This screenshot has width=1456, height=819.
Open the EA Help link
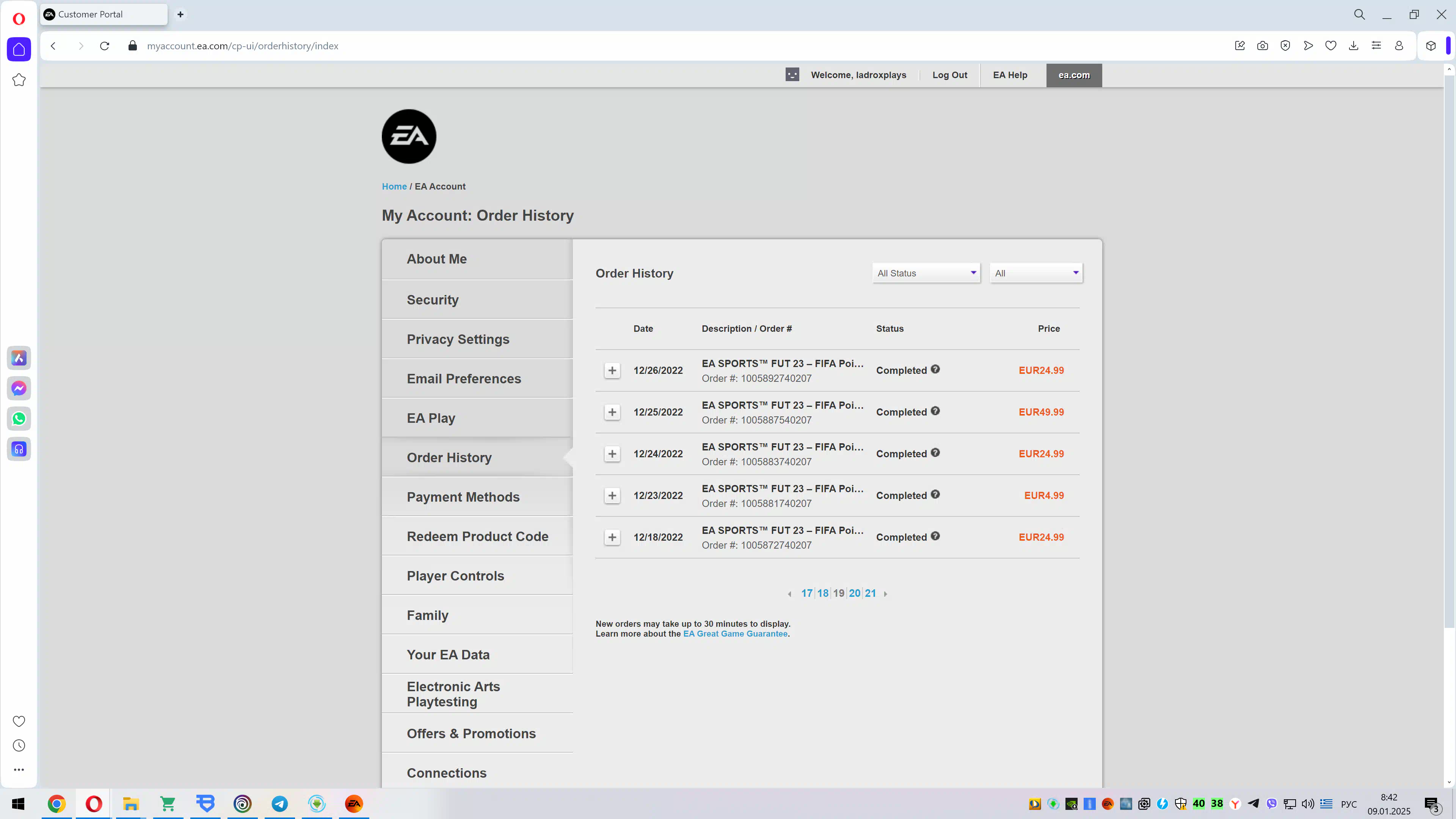(x=1010, y=75)
